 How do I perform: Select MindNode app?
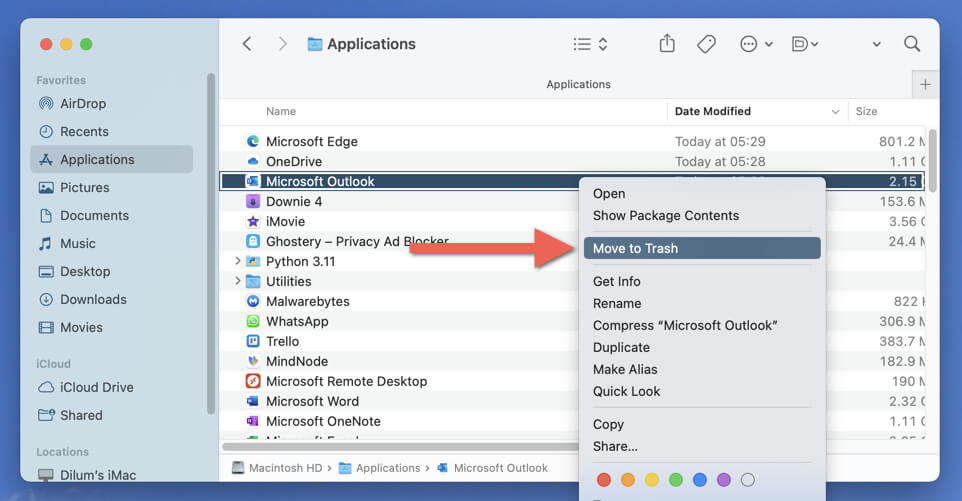[x=399, y=362]
